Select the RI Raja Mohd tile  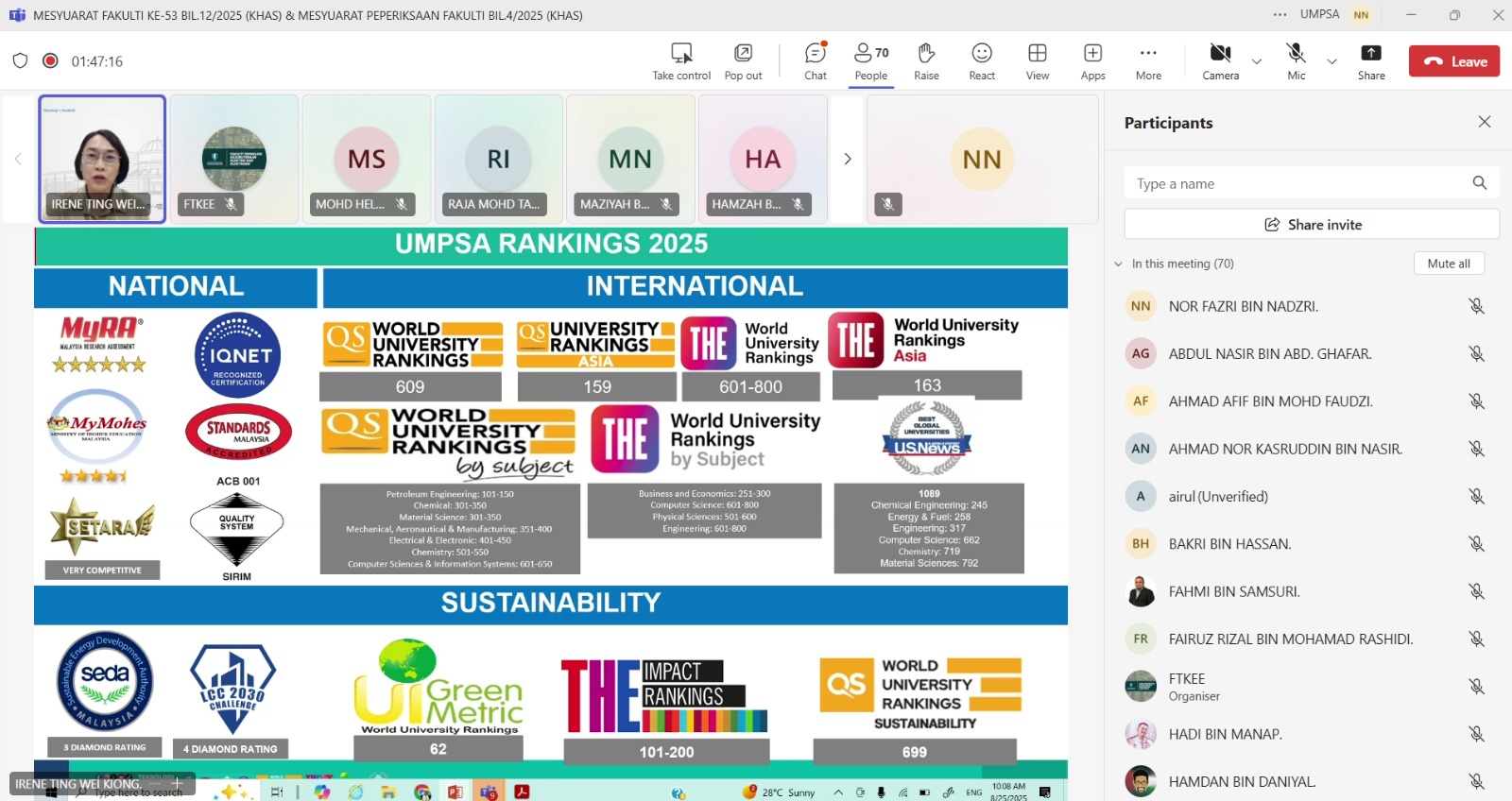499,159
